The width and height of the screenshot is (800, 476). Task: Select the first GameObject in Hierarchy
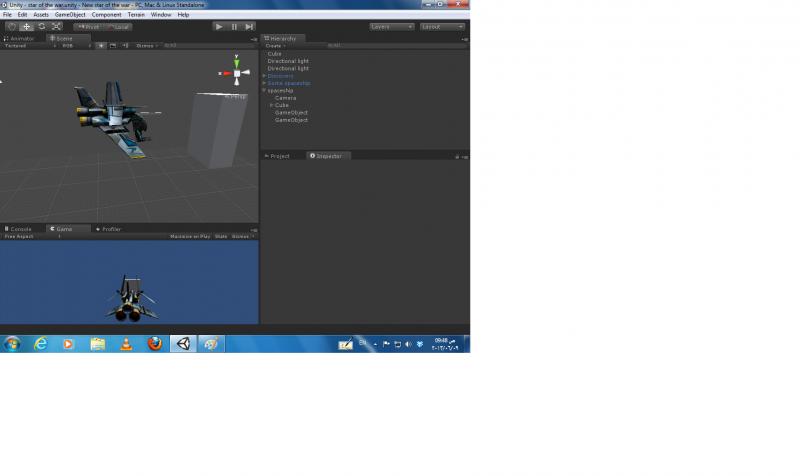tap(291, 113)
